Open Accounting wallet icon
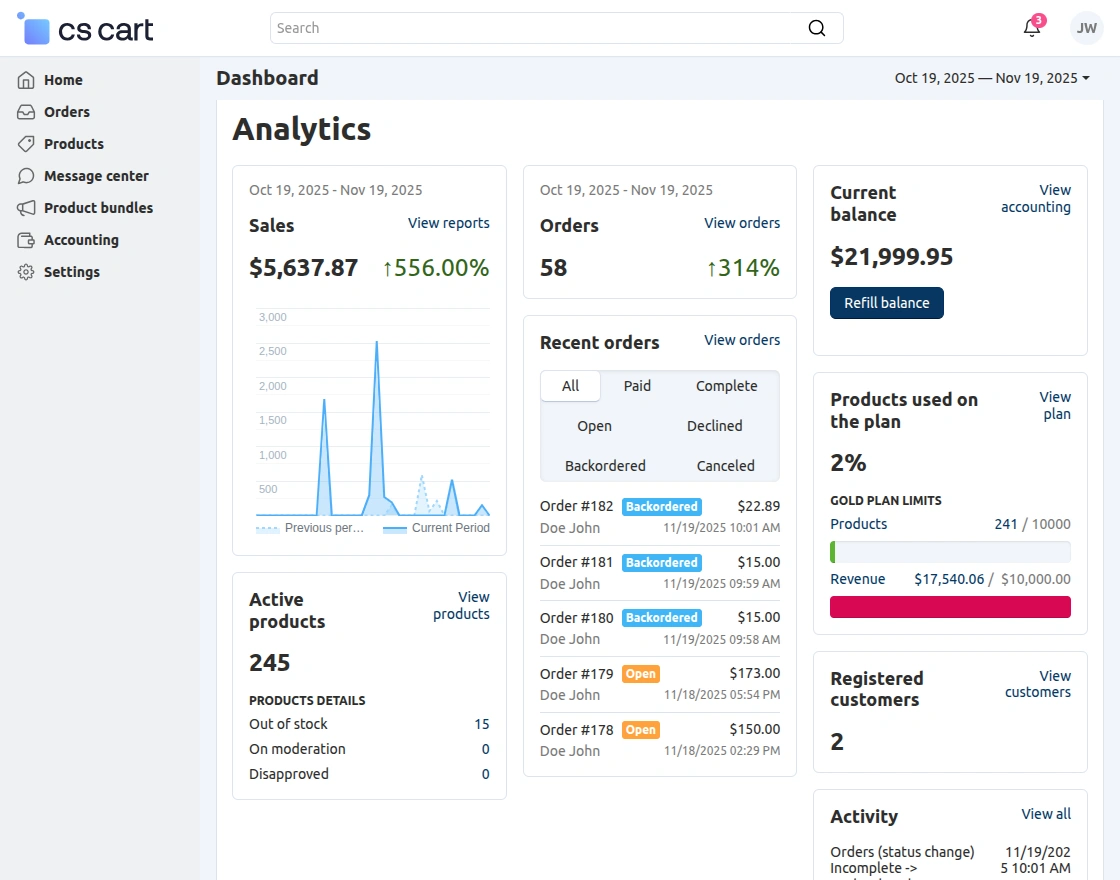Viewport: 1120px width, 880px height. point(26,240)
